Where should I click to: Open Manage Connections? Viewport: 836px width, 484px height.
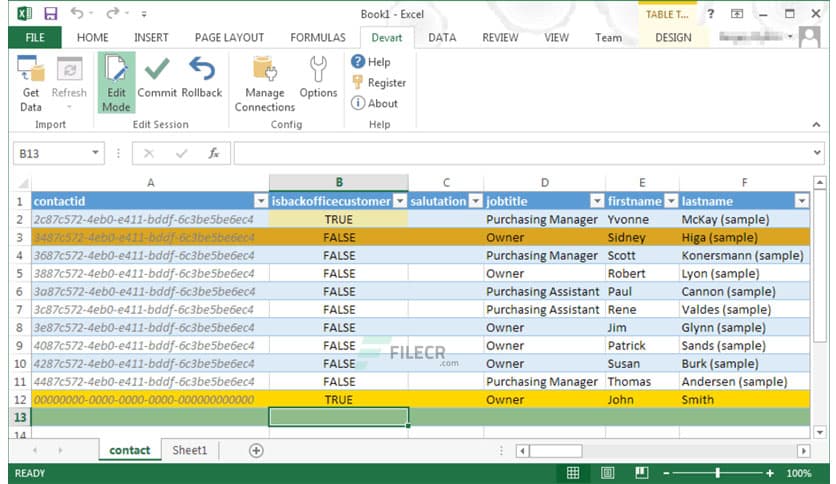click(x=265, y=84)
